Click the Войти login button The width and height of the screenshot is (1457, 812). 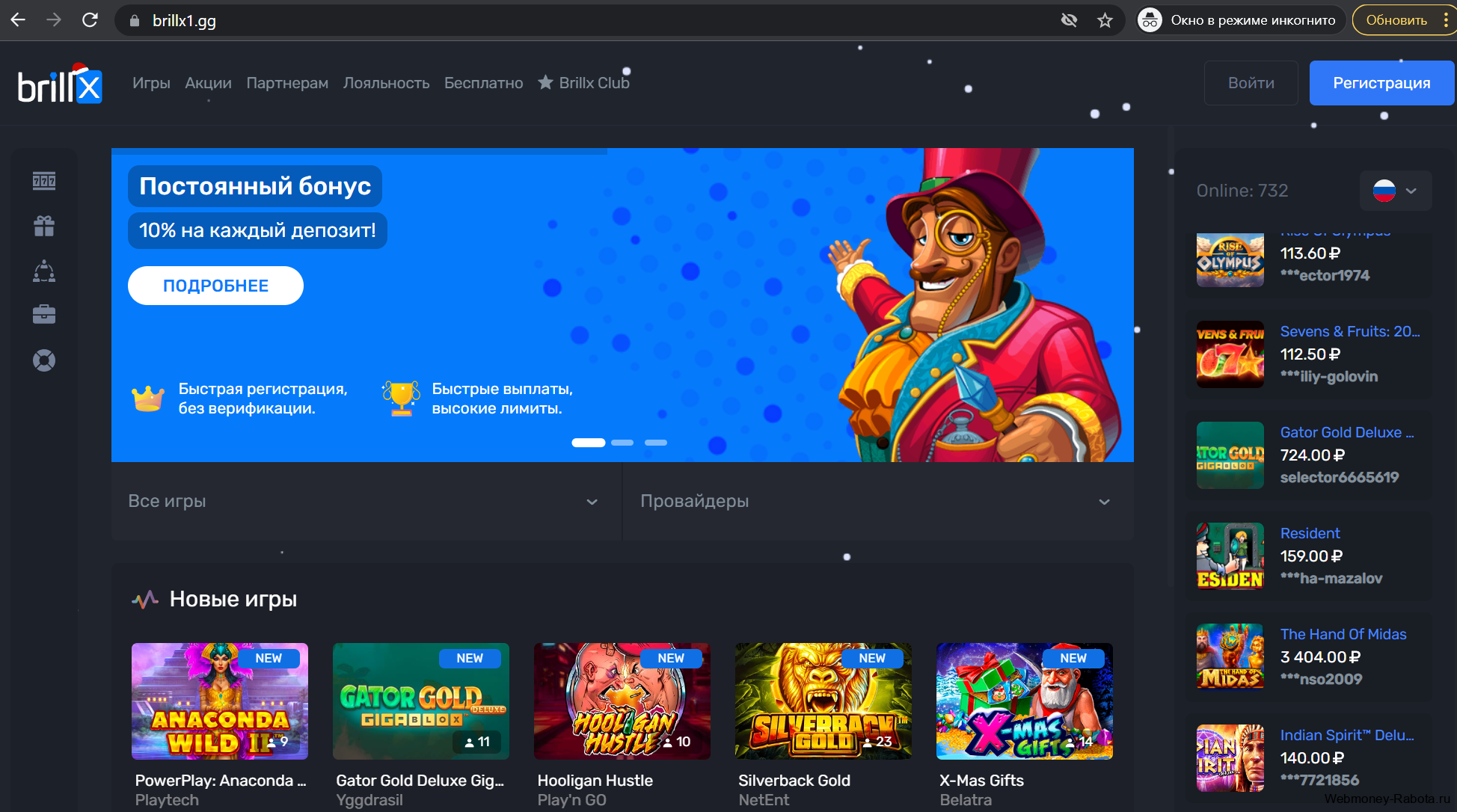click(1251, 83)
